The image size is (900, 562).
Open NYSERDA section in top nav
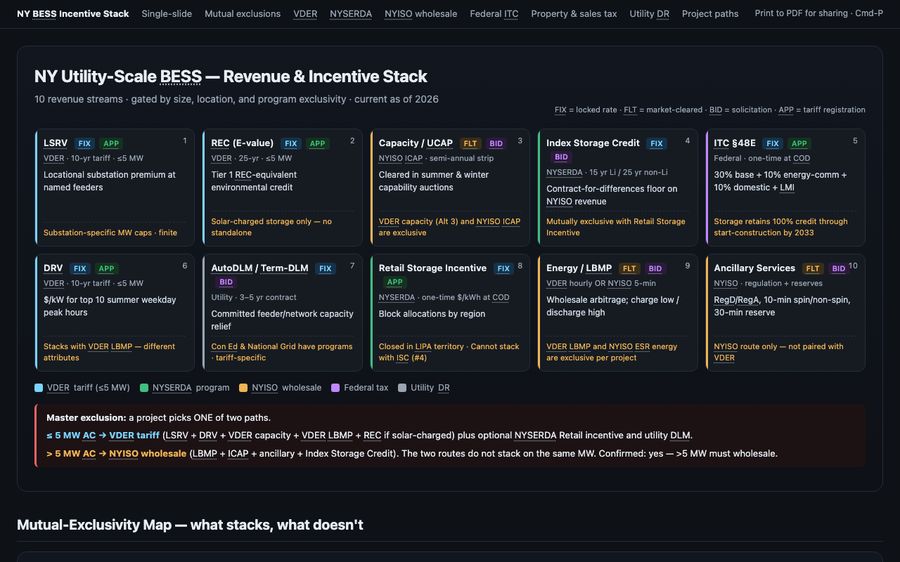coord(351,14)
